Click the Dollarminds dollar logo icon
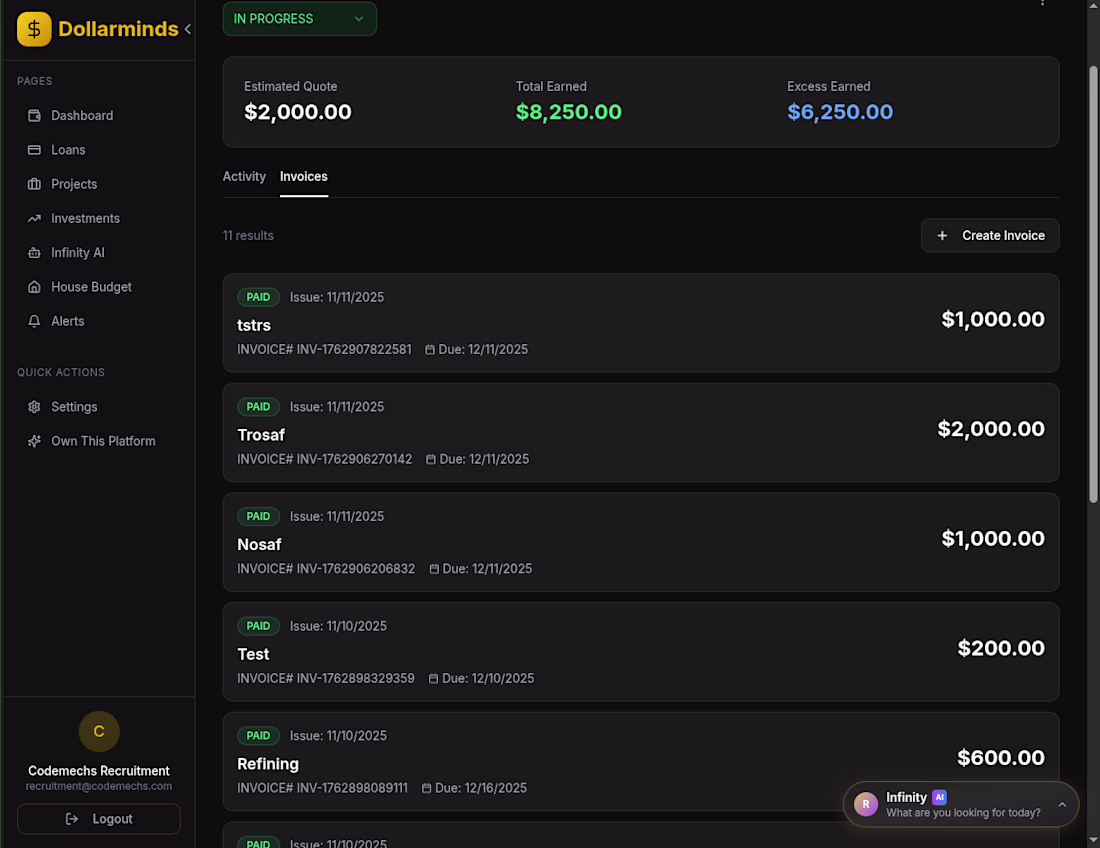 [34, 29]
